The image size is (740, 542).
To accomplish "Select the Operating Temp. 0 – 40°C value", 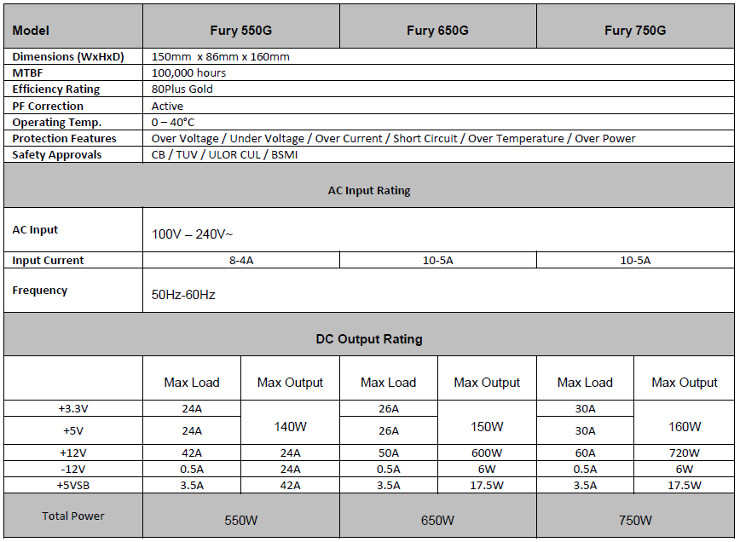I will (x=173, y=122).
